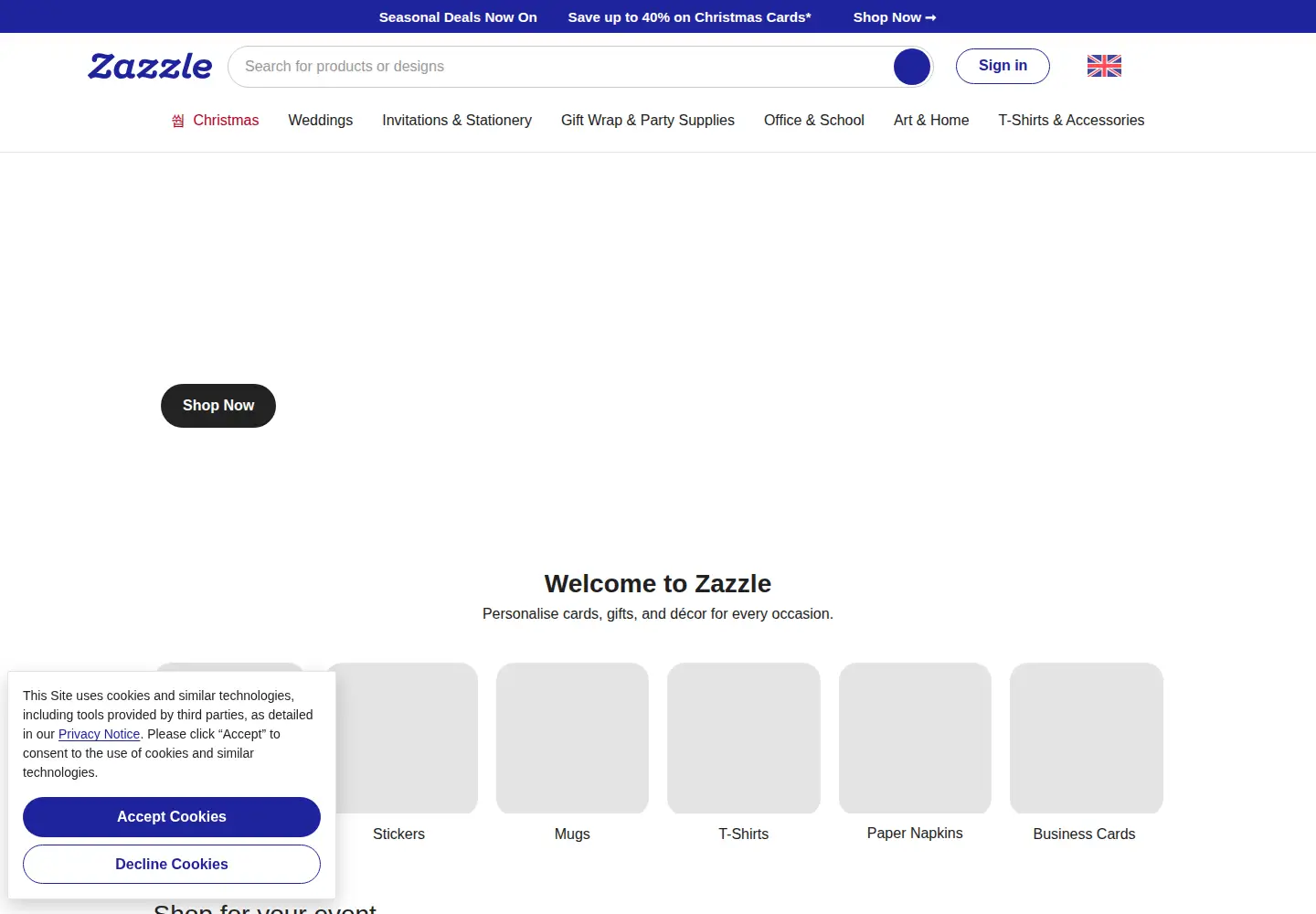This screenshot has width=1316, height=914.
Task: Click the Seasonal Deals Now On text
Action: [x=458, y=17]
